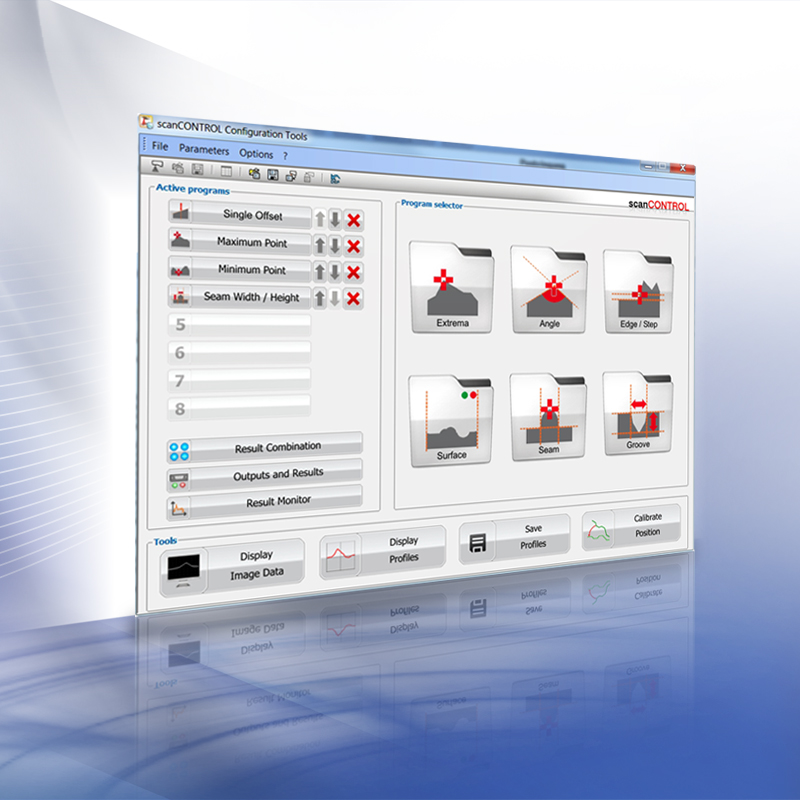
Task: Click the sensor connection toolbar icon
Action: (x=157, y=167)
